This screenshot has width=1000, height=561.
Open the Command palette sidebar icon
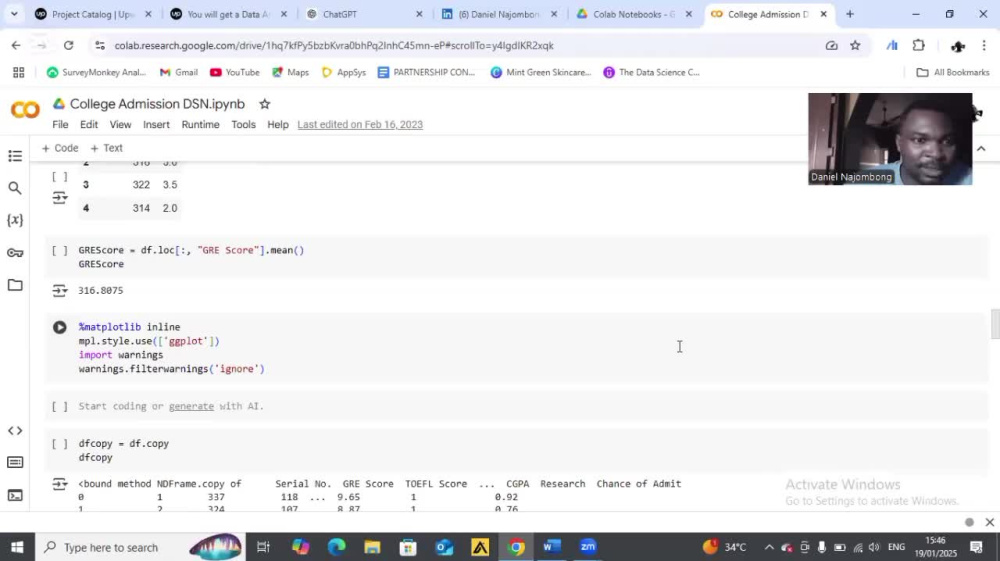click(x=15, y=462)
